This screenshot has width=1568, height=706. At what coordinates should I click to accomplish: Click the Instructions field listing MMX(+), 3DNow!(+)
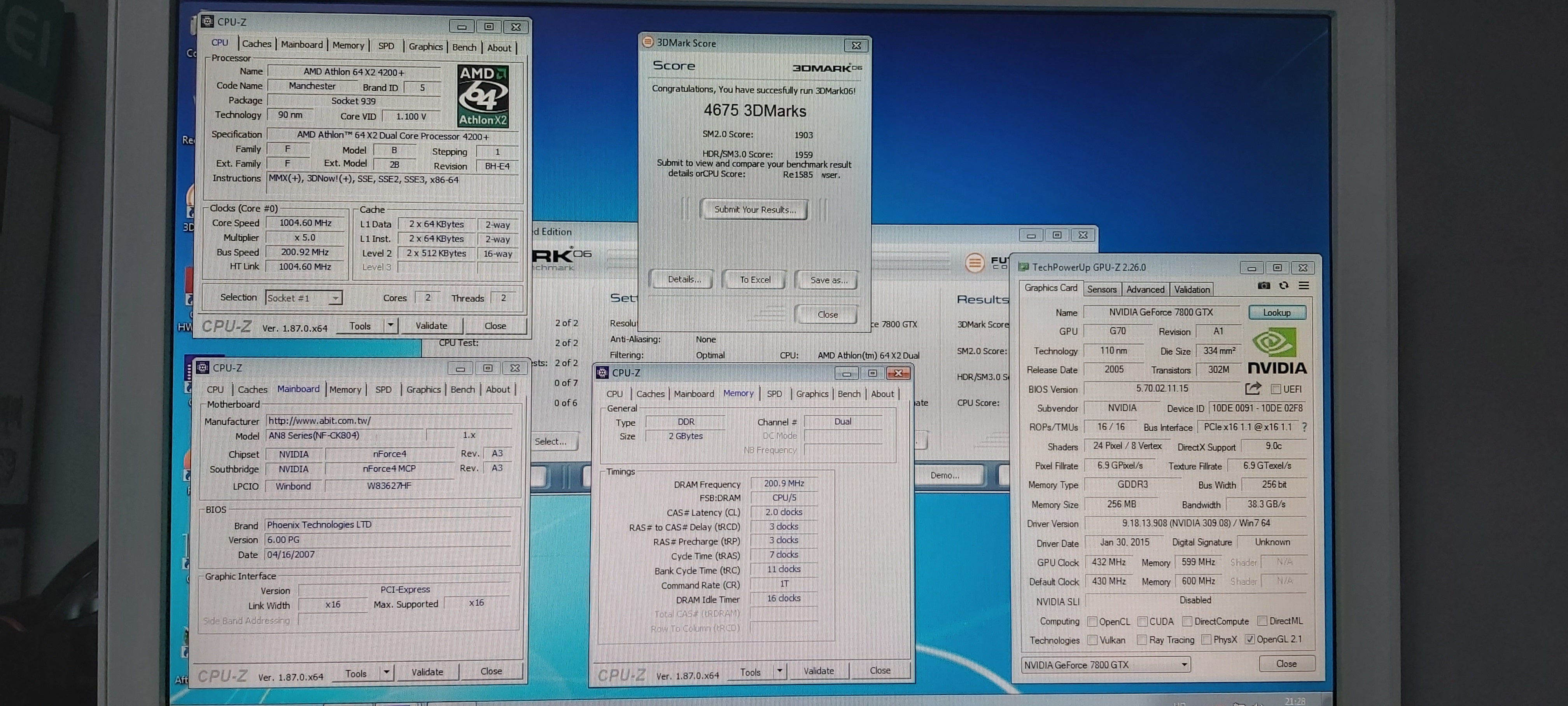tap(392, 186)
